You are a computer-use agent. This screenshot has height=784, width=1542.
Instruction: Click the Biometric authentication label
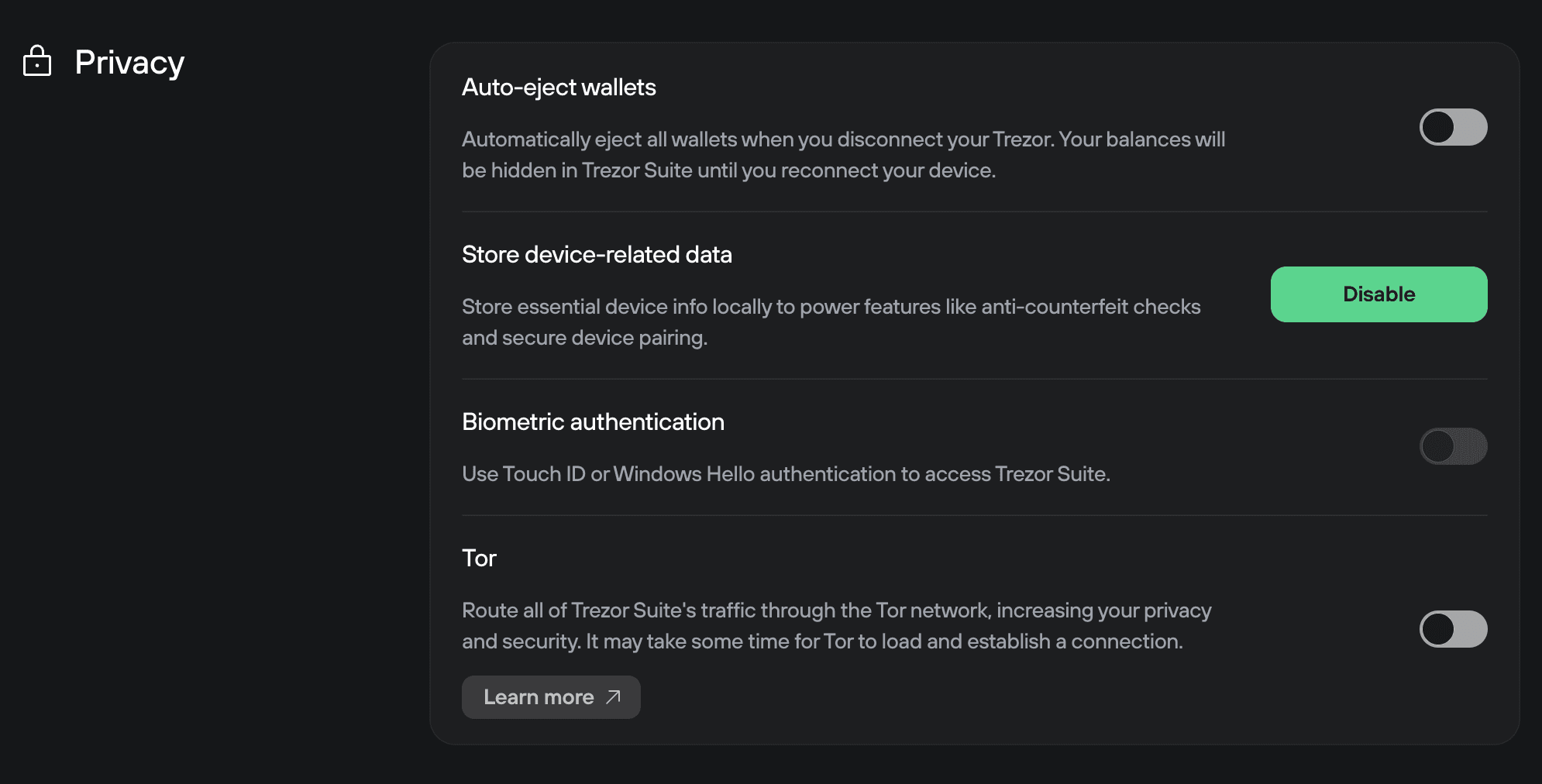[593, 421]
